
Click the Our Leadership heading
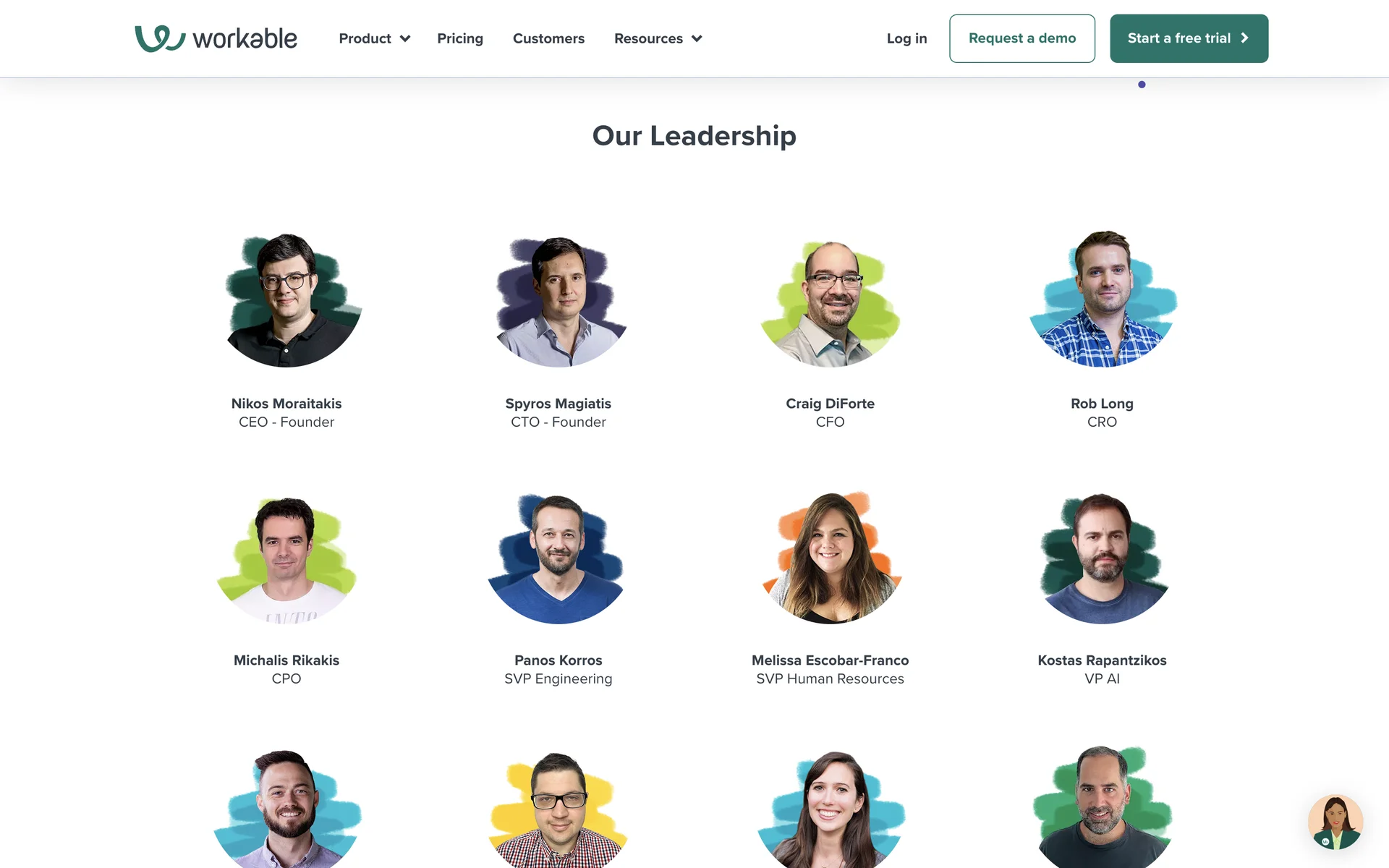point(694,136)
